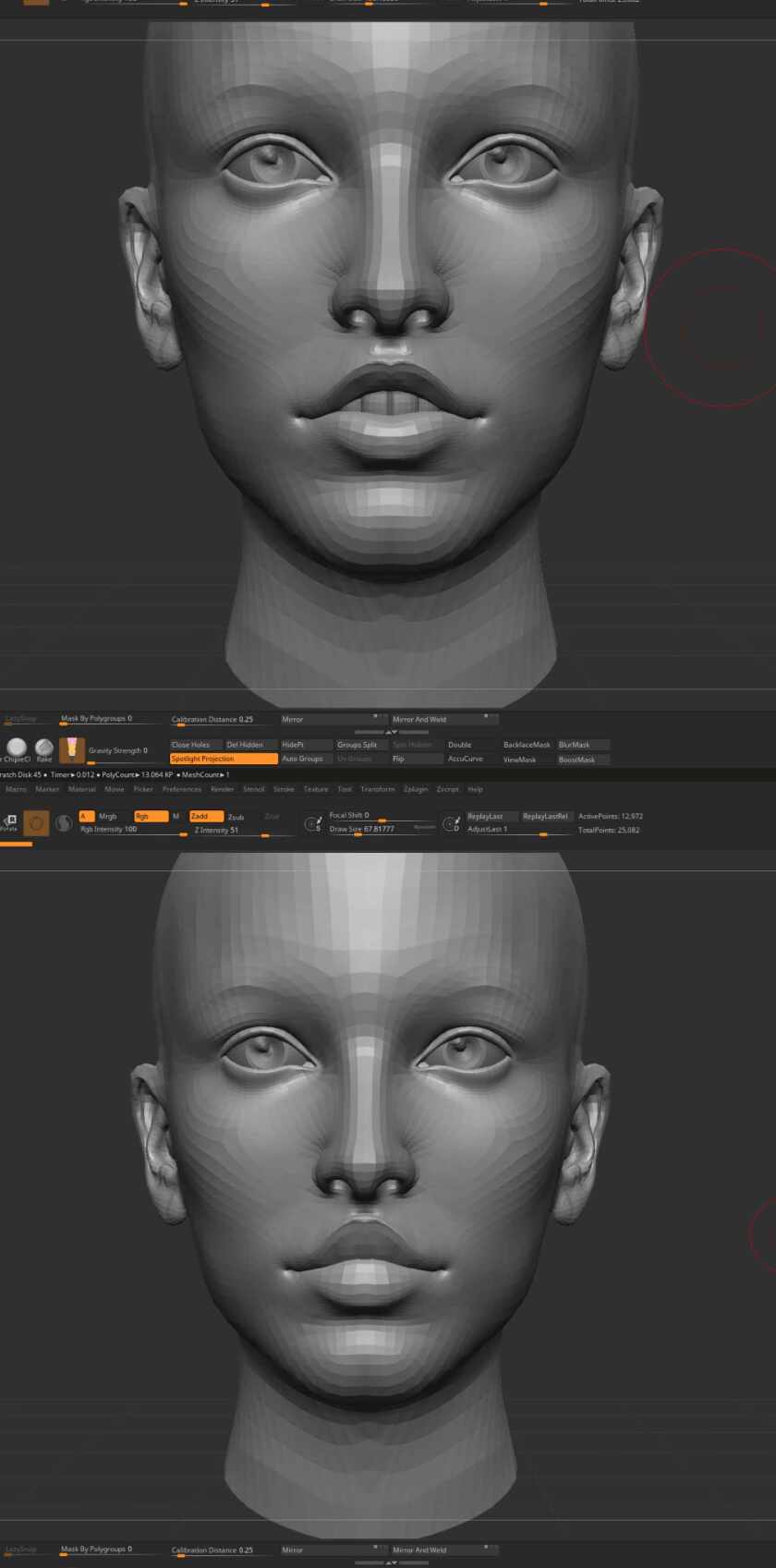Enable Zcut mode

(272, 817)
